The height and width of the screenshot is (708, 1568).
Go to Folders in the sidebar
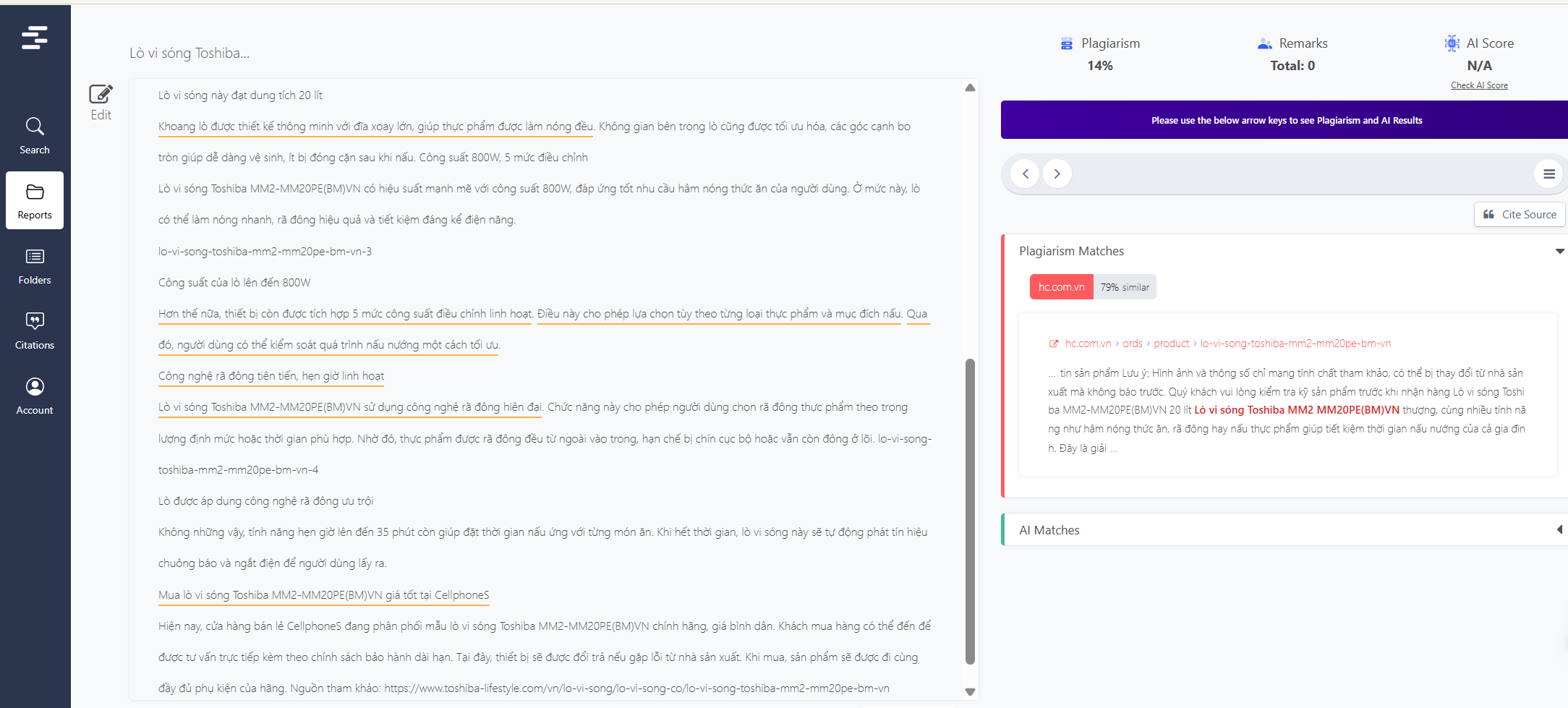coord(35,265)
